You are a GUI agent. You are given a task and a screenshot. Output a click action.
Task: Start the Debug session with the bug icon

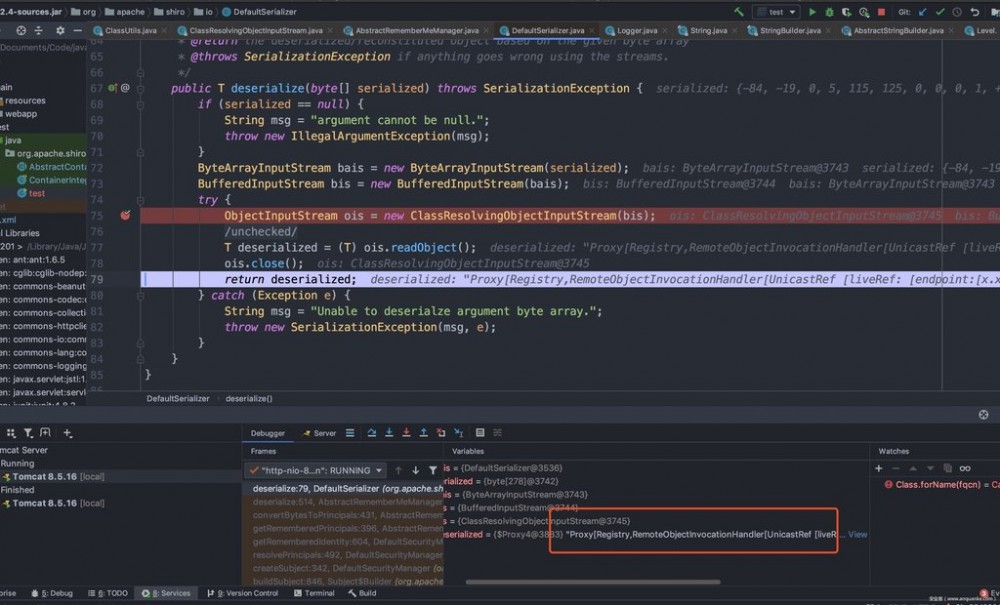tap(830, 11)
